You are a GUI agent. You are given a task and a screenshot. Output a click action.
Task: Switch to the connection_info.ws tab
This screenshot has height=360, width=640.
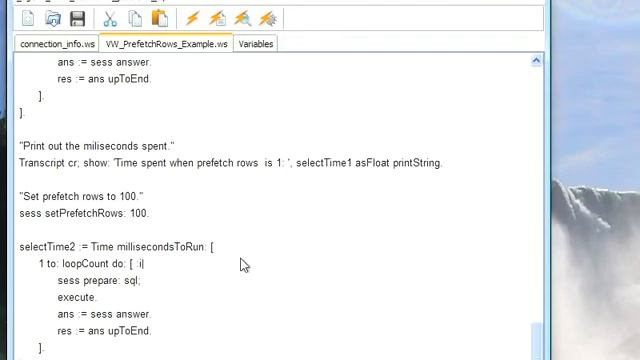(57, 44)
